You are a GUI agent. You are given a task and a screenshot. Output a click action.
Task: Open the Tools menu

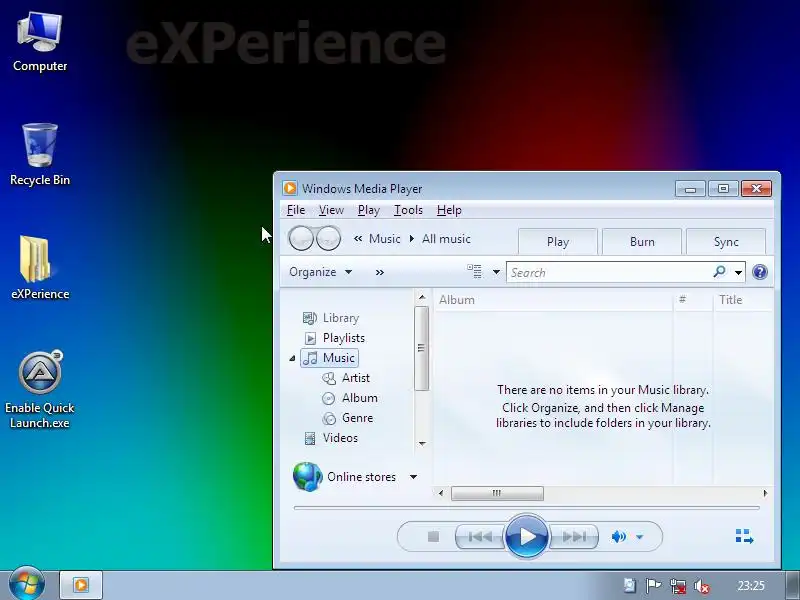pos(408,210)
